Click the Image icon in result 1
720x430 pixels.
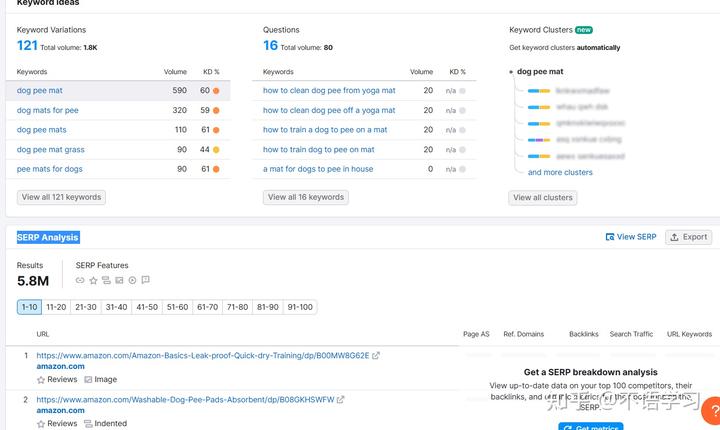click(88, 379)
